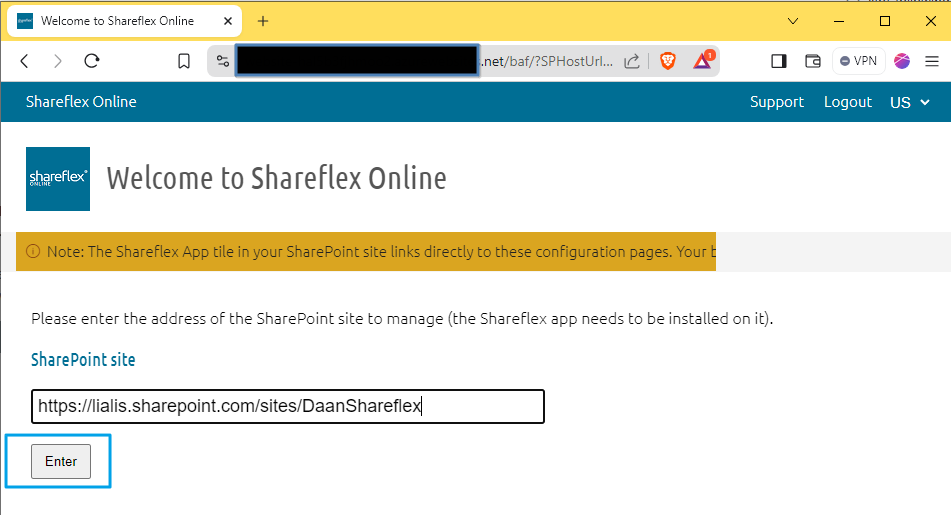
Task: Click the VPN button
Action: point(858,61)
